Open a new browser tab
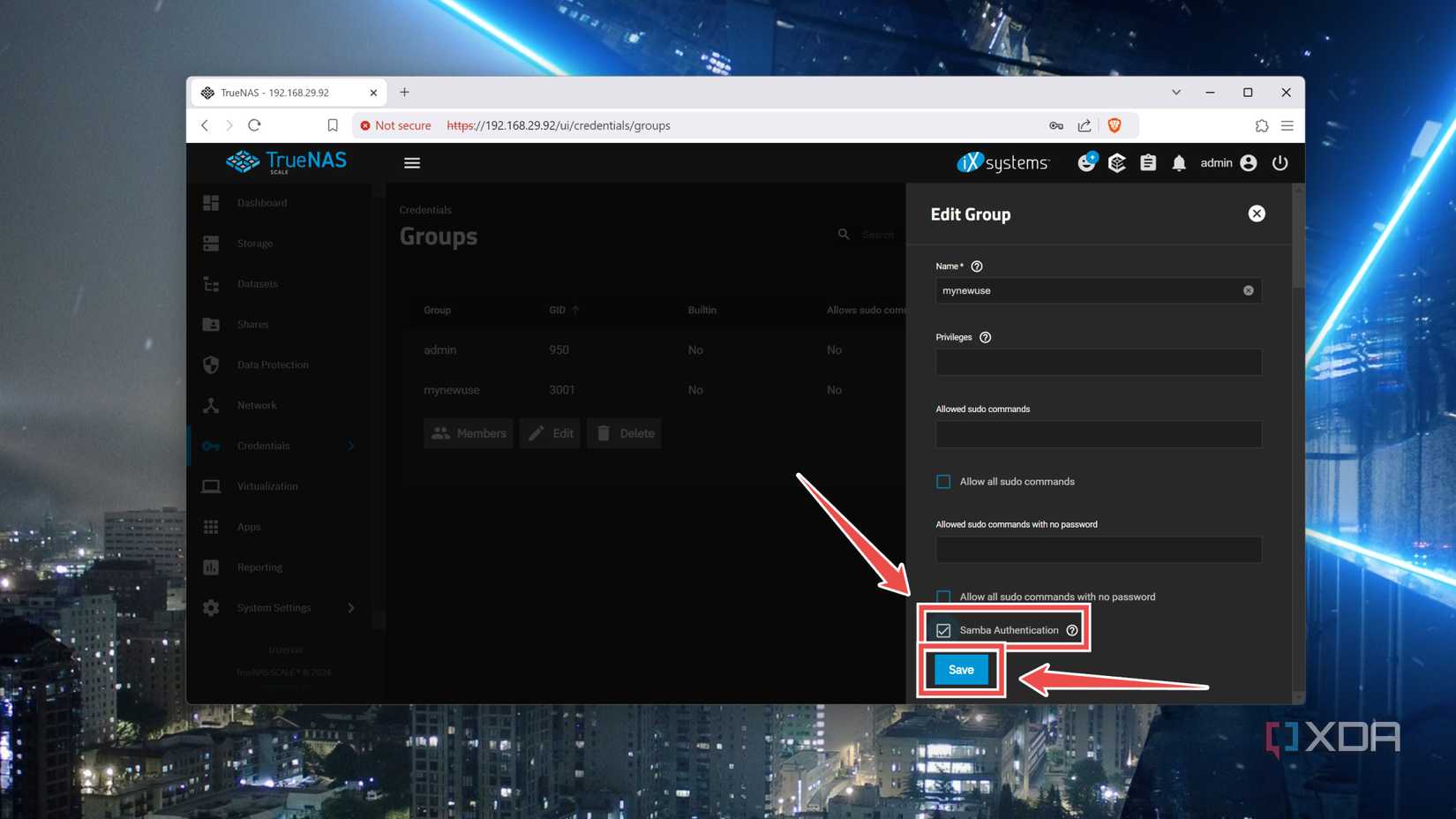 point(404,92)
